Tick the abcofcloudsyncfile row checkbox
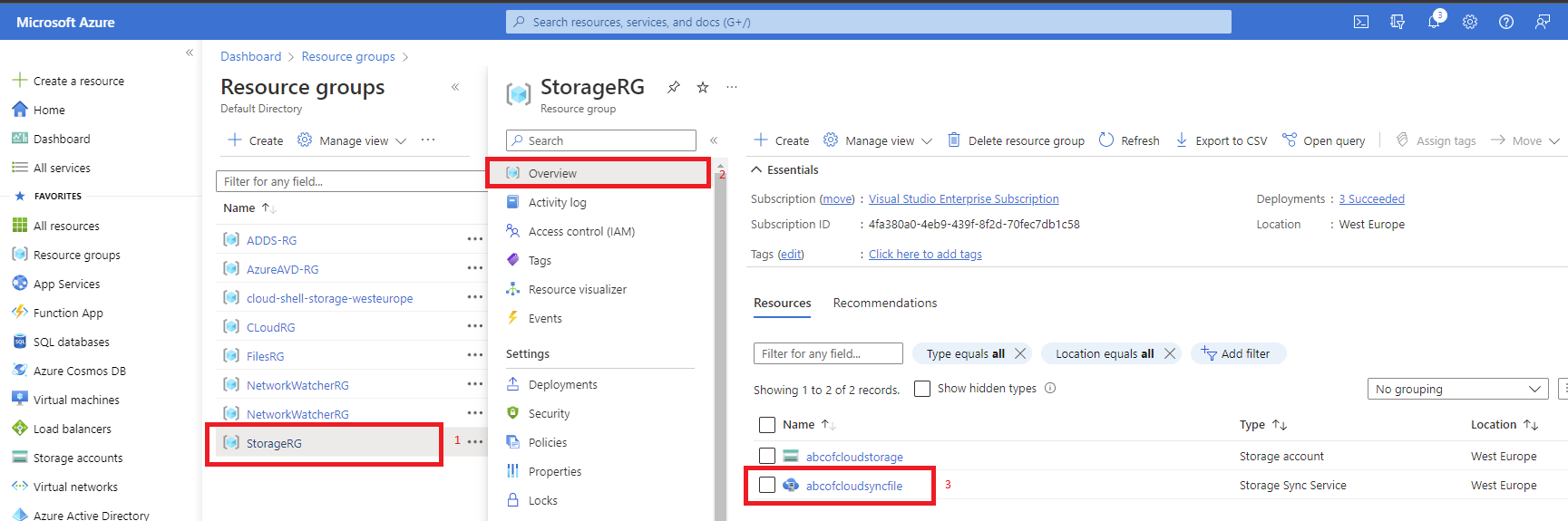 pyautogui.click(x=767, y=485)
